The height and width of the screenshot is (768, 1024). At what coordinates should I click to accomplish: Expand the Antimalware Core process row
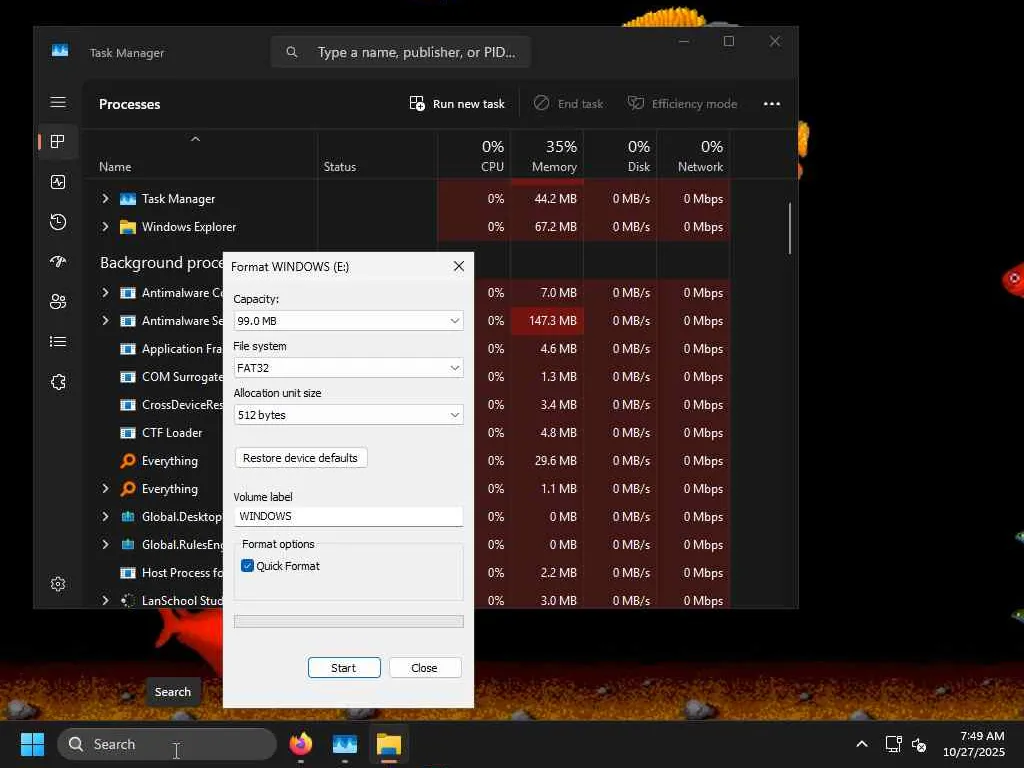click(x=105, y=293)
